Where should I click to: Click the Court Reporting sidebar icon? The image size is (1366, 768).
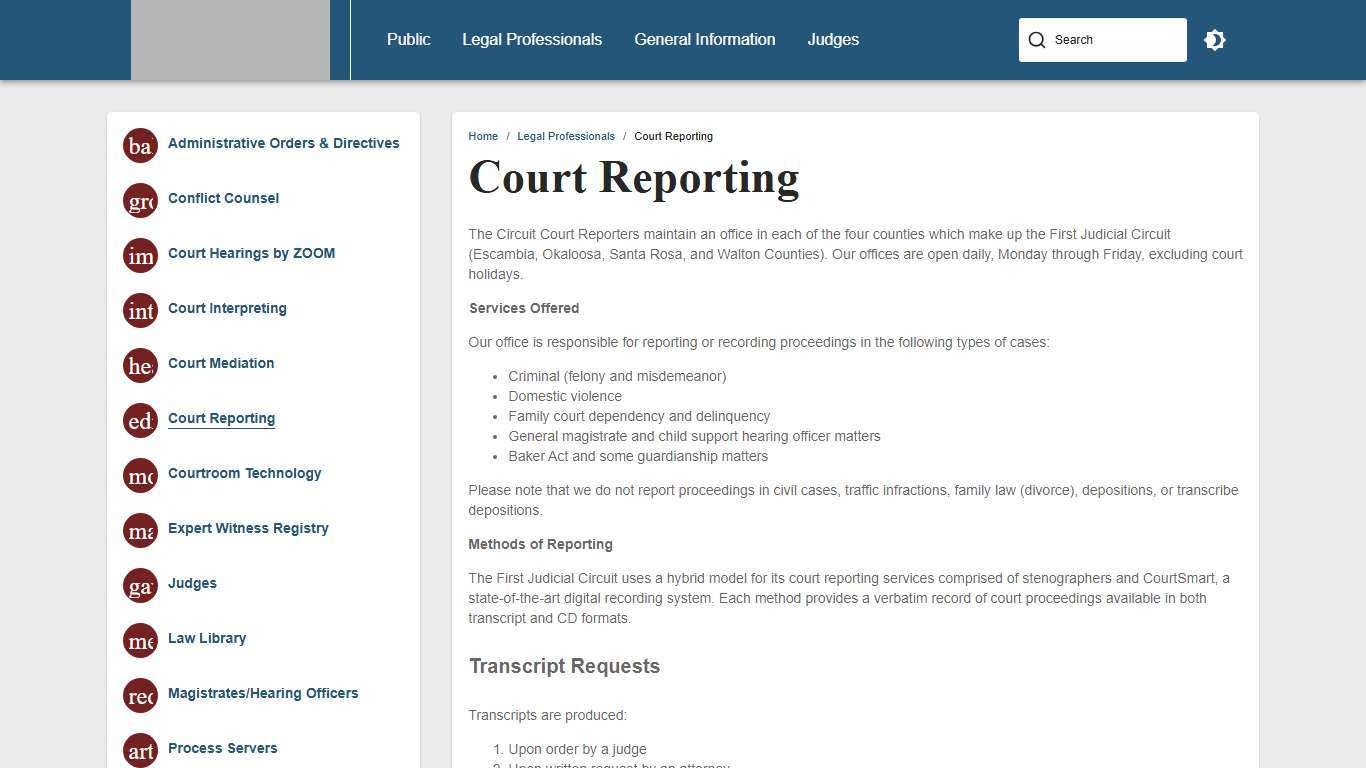tap(140, 420)
